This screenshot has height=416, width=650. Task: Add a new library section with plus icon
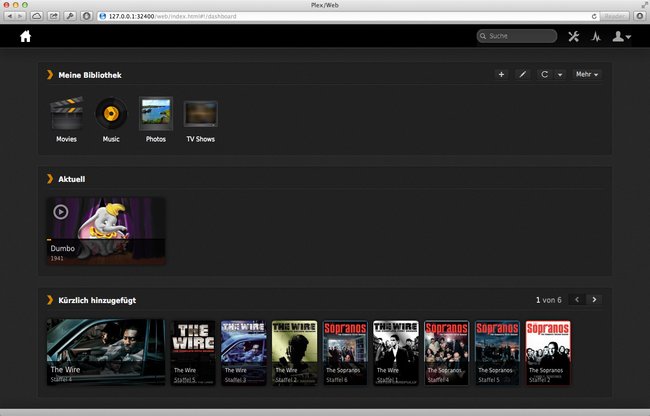coord(501,75)
